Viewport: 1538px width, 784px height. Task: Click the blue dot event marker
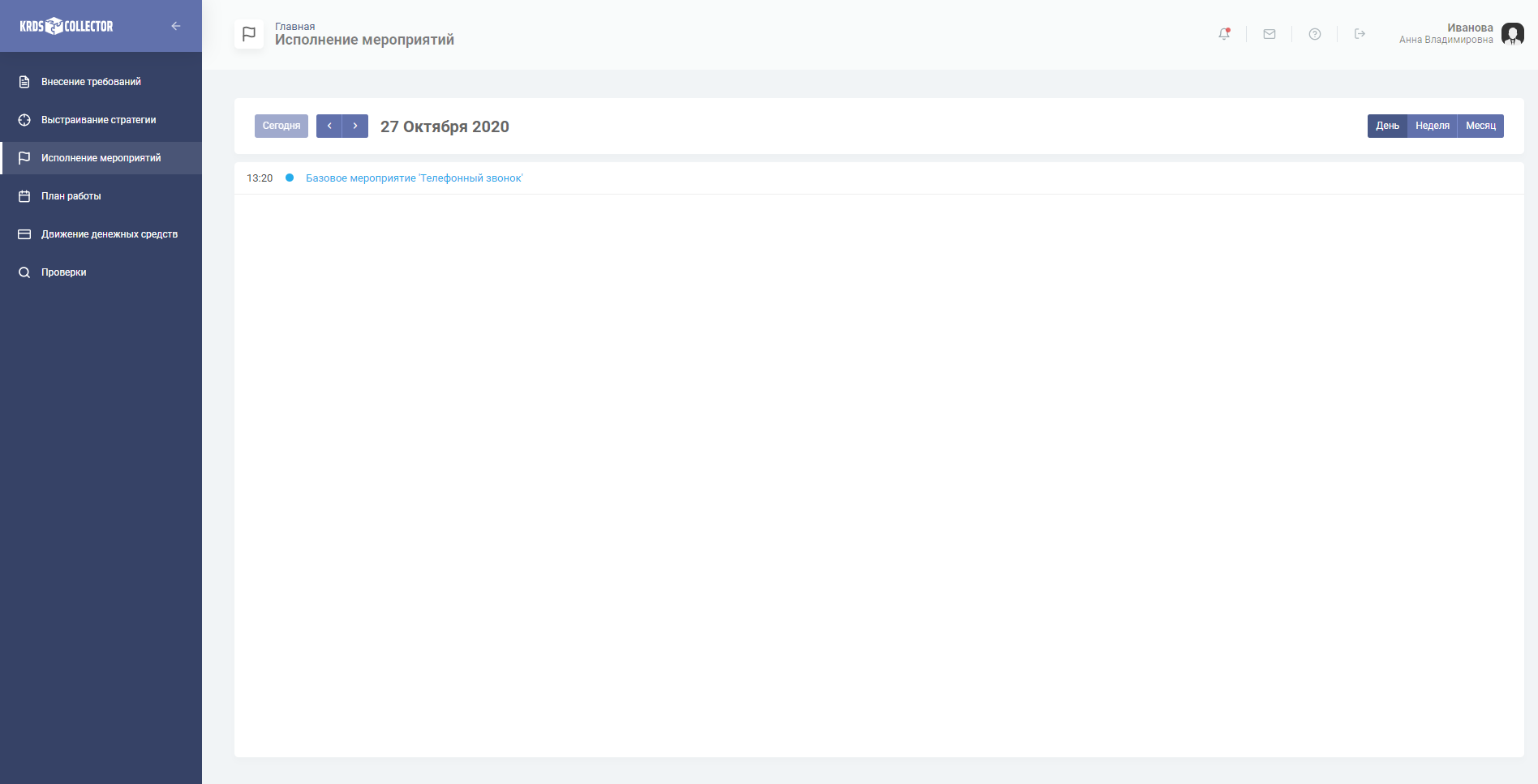point(290,178)
